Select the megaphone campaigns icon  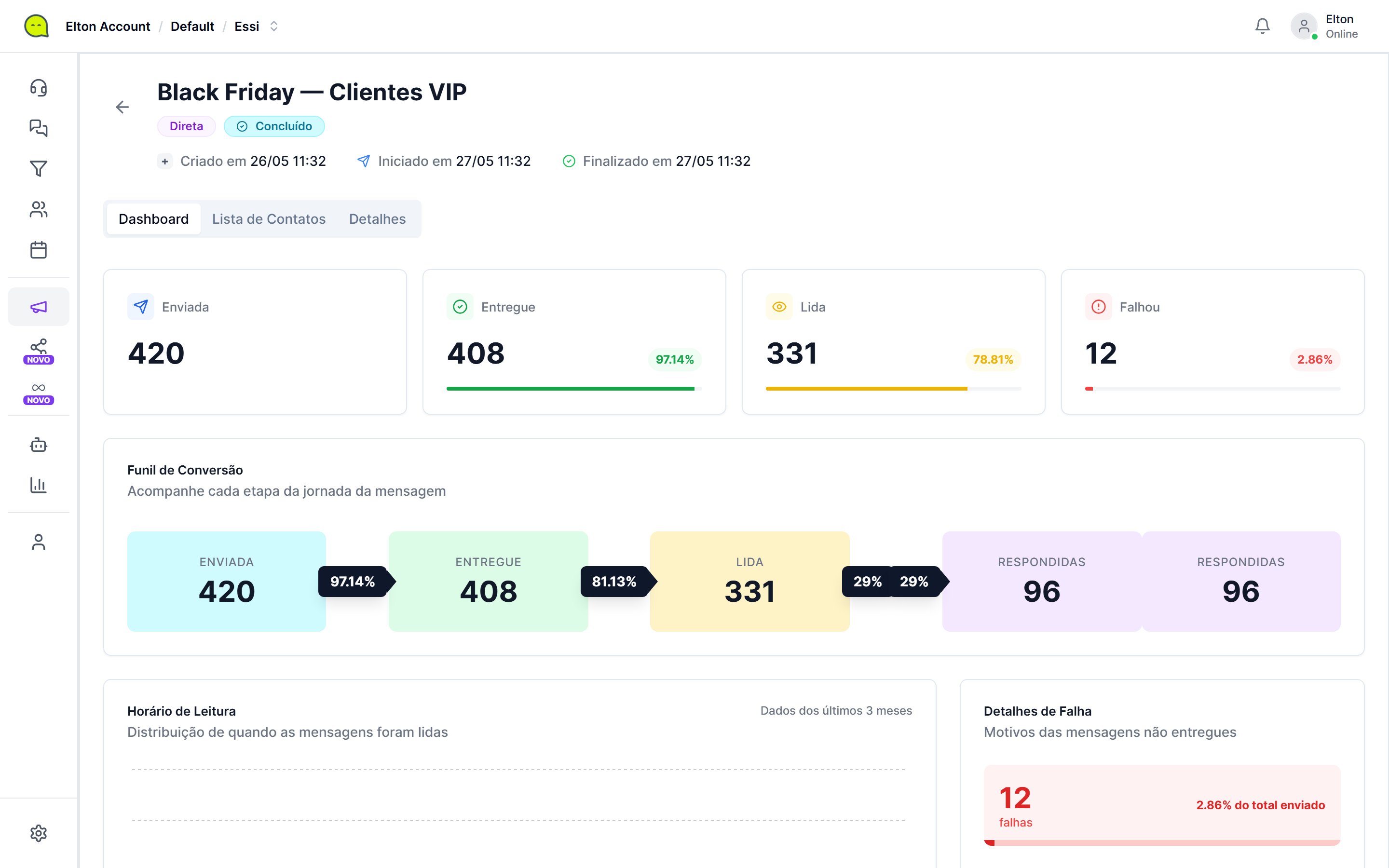point(39,307)
